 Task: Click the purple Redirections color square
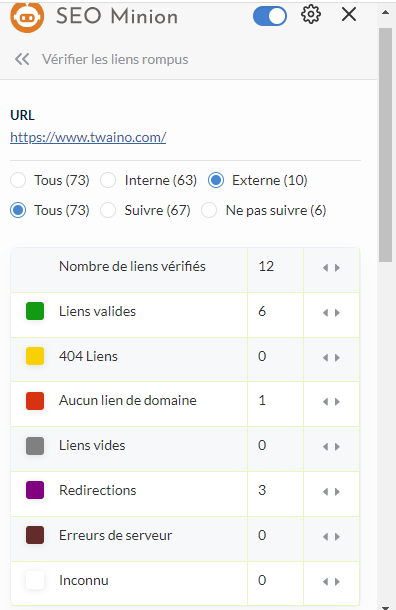(35, 490)
